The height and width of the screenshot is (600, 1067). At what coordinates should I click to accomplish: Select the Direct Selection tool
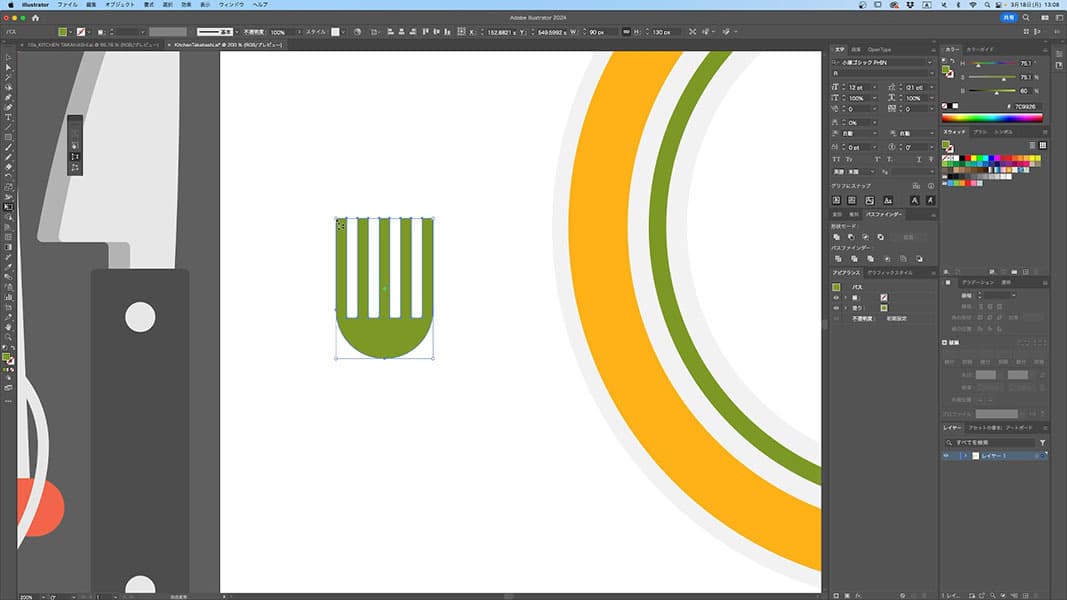coord(8,67)
